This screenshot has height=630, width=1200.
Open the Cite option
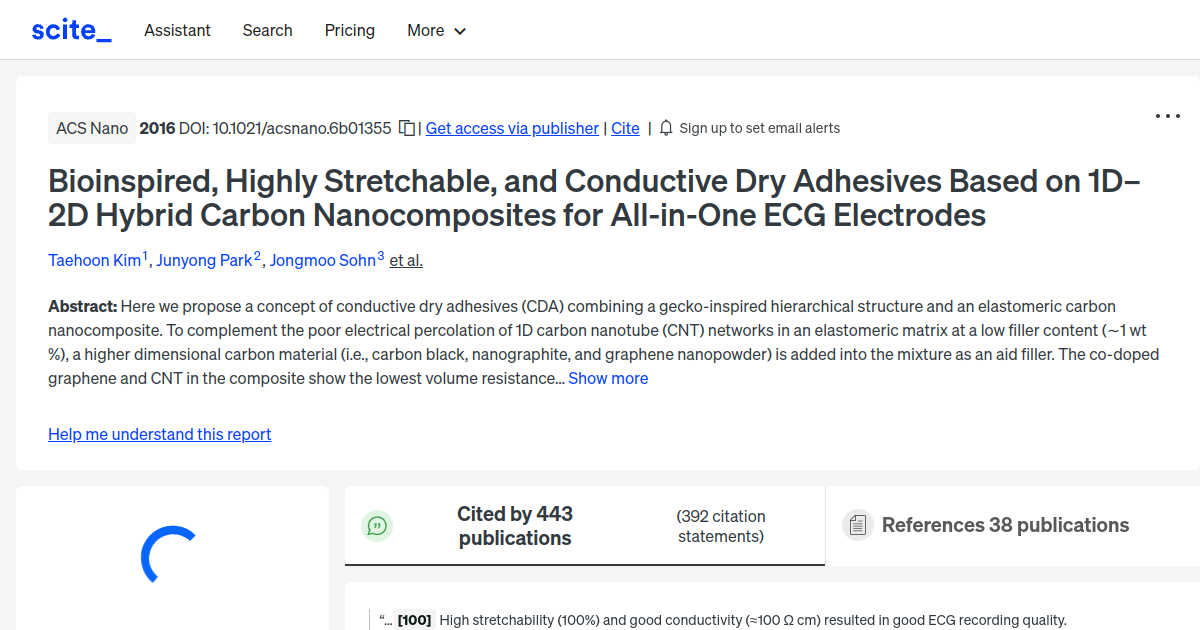tap(625, 128)
